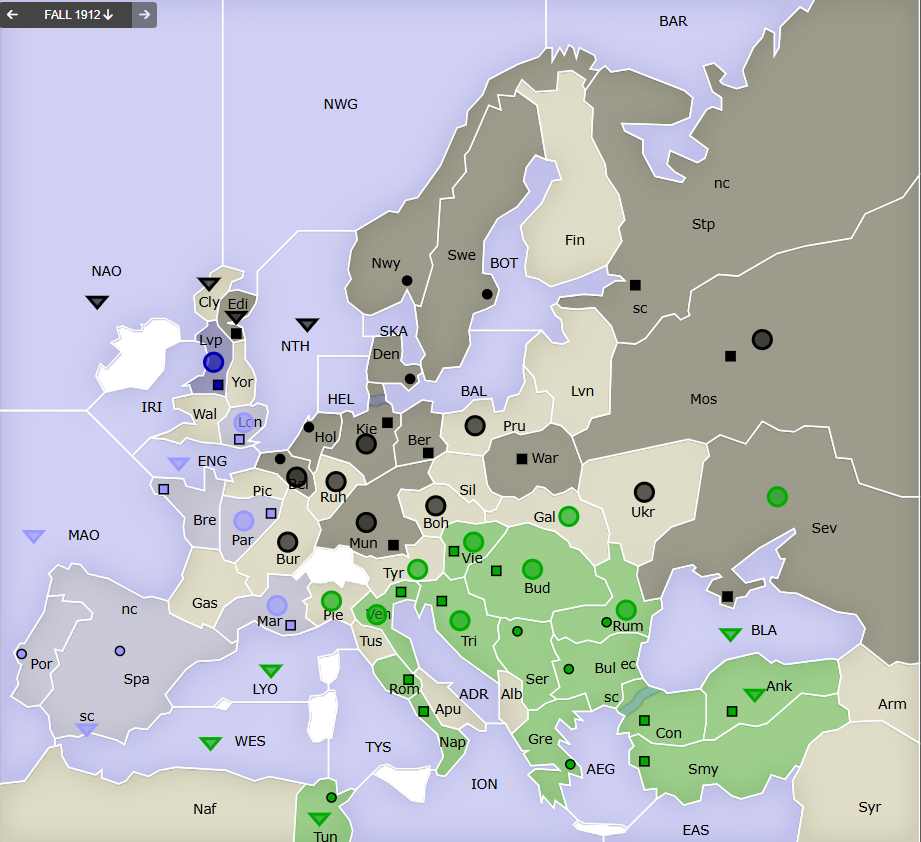Select the green fleet in LYO

click(x=271, y=671)
